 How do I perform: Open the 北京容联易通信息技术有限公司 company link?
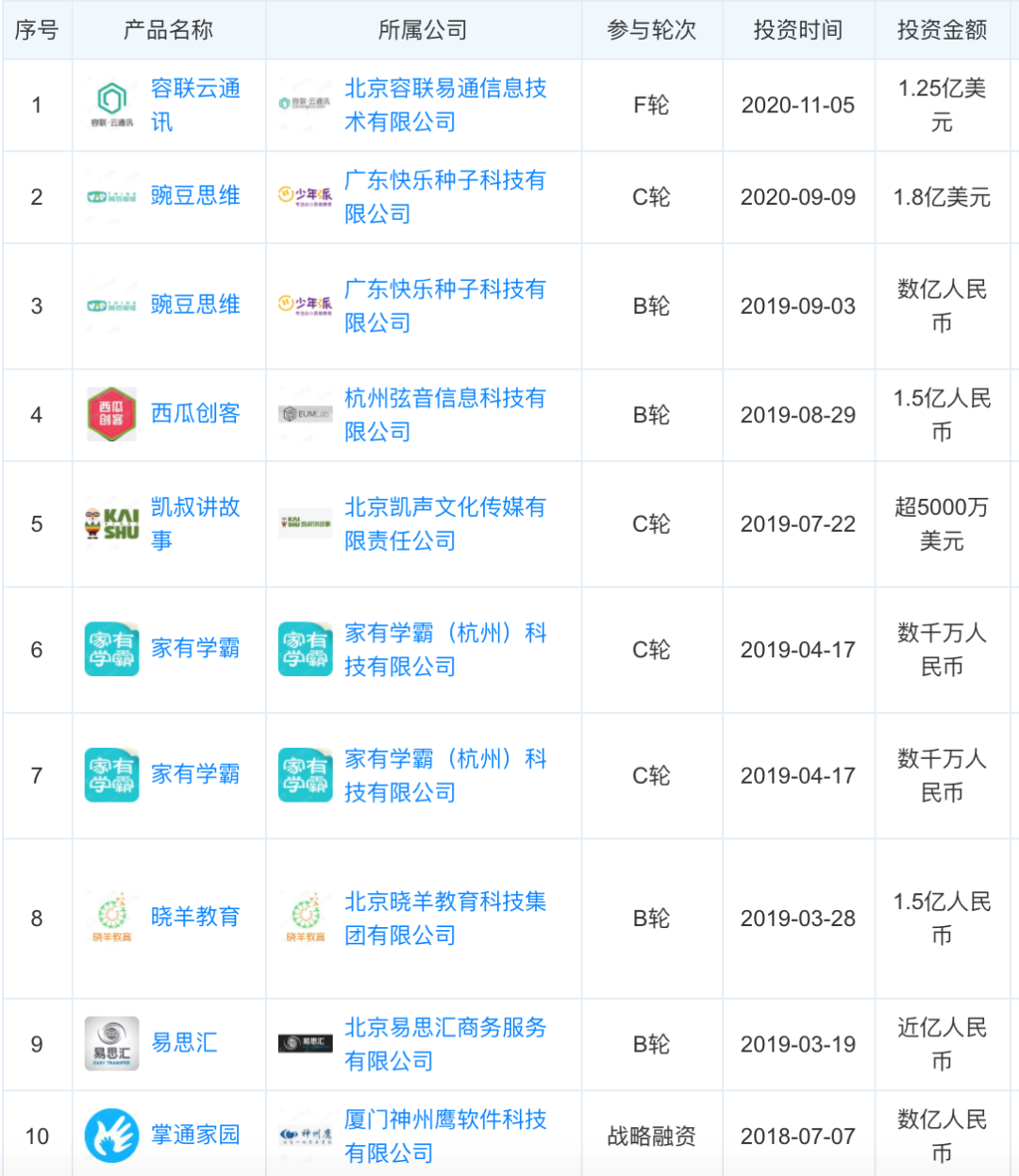click(x=445, y=105)
